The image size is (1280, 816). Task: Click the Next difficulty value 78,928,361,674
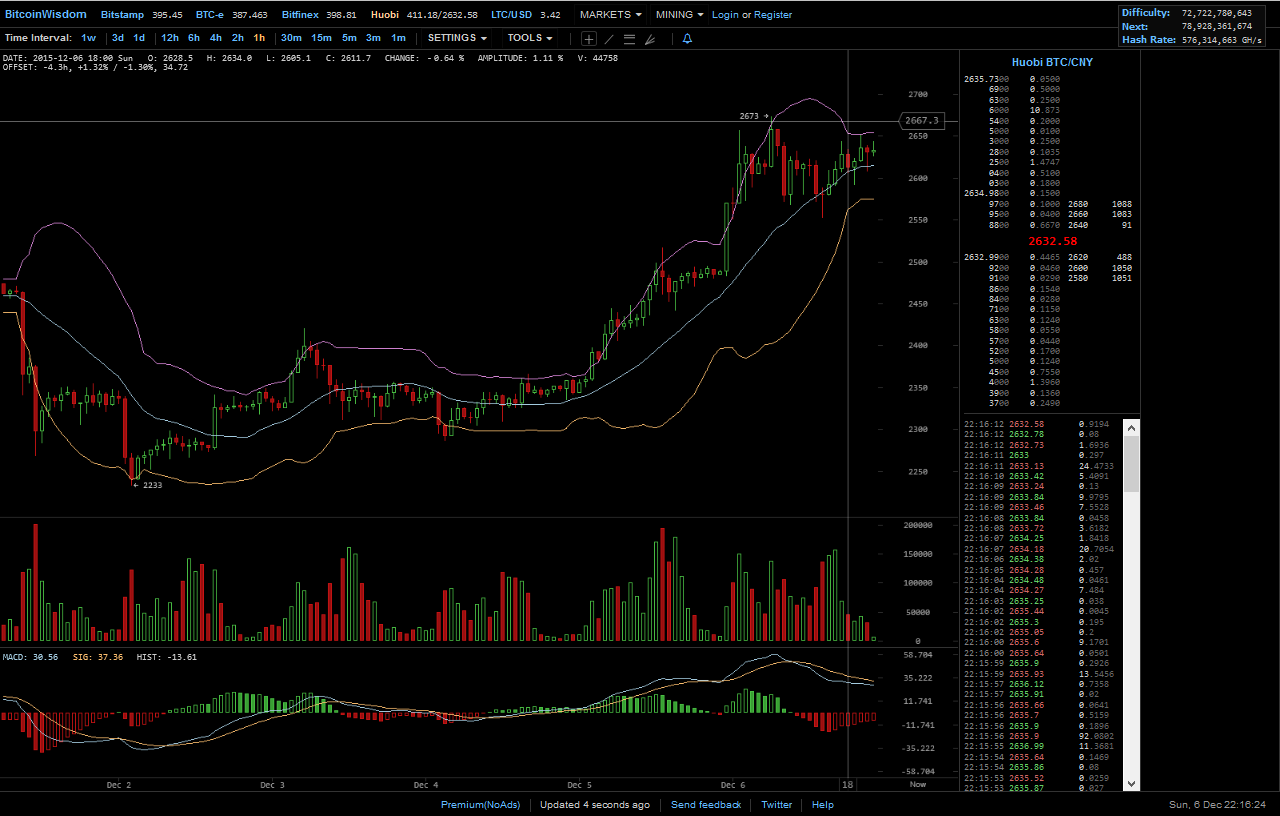click(1217, 26)
